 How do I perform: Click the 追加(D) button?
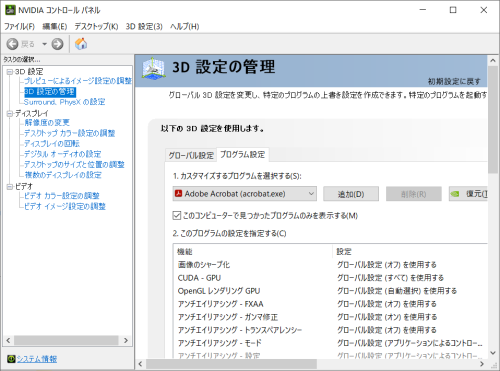351,194
